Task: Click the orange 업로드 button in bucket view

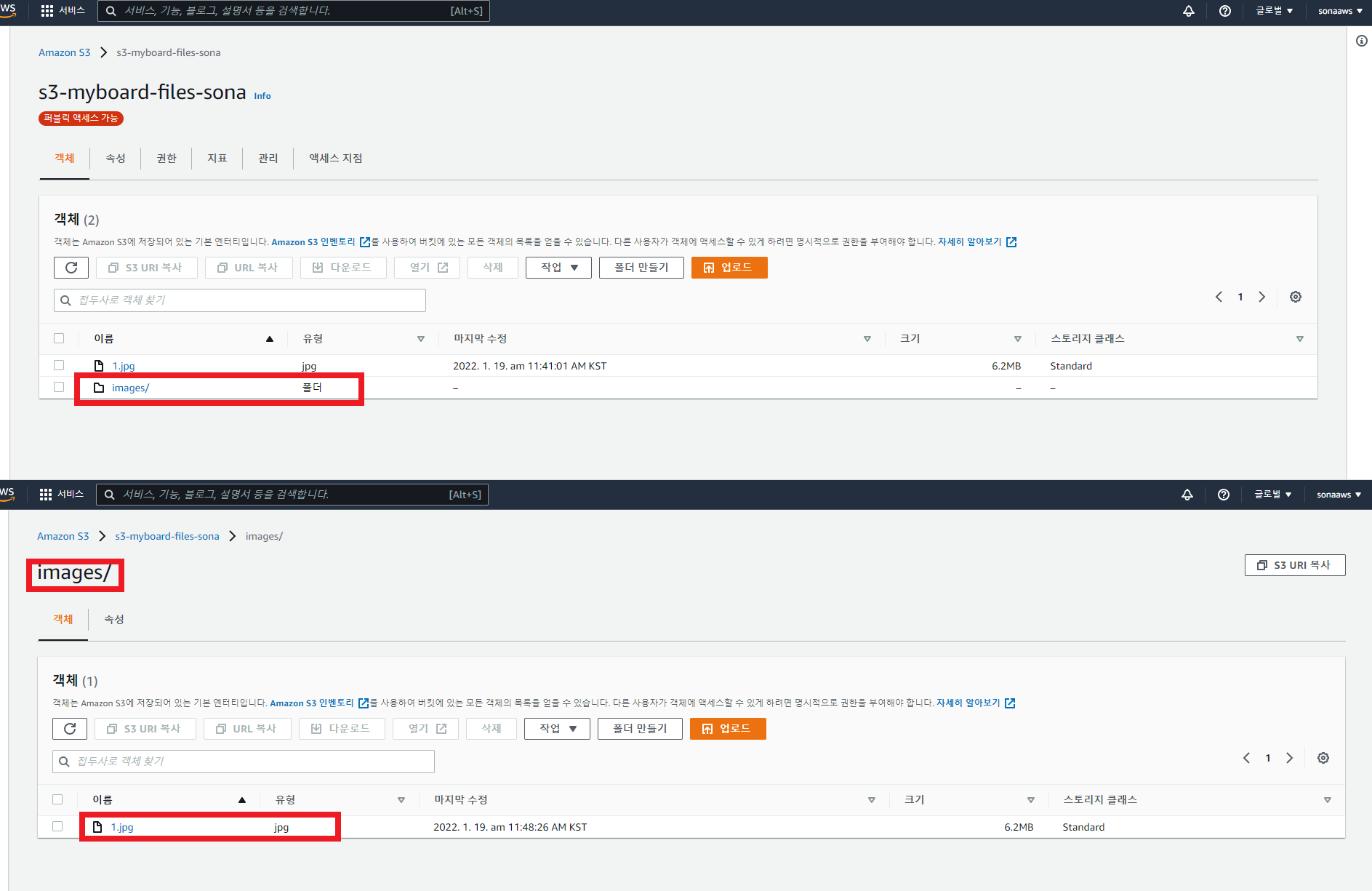Action: (x=729, y=268)
